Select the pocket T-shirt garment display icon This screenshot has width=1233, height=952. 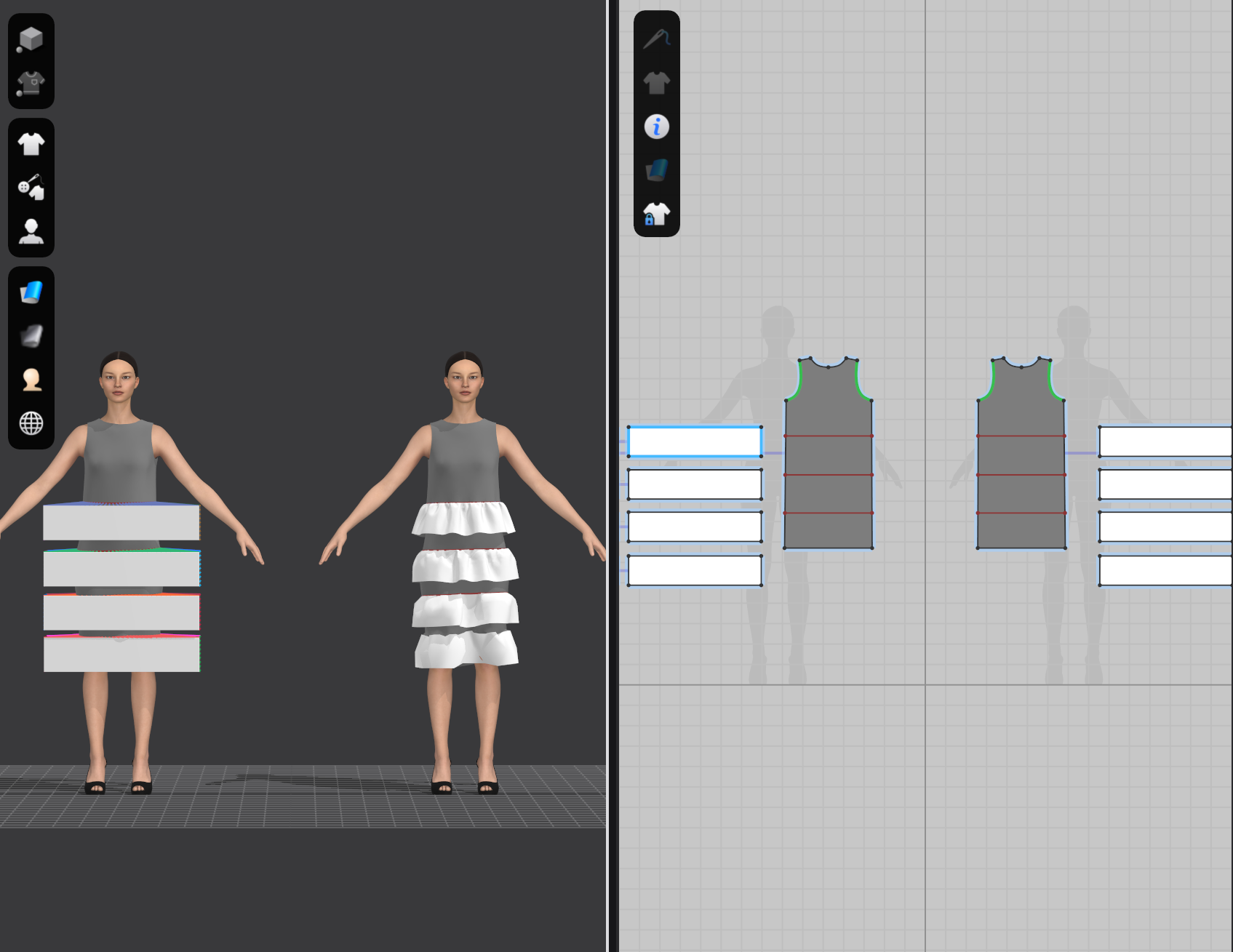pyautogui.click(x=31, y=84)
